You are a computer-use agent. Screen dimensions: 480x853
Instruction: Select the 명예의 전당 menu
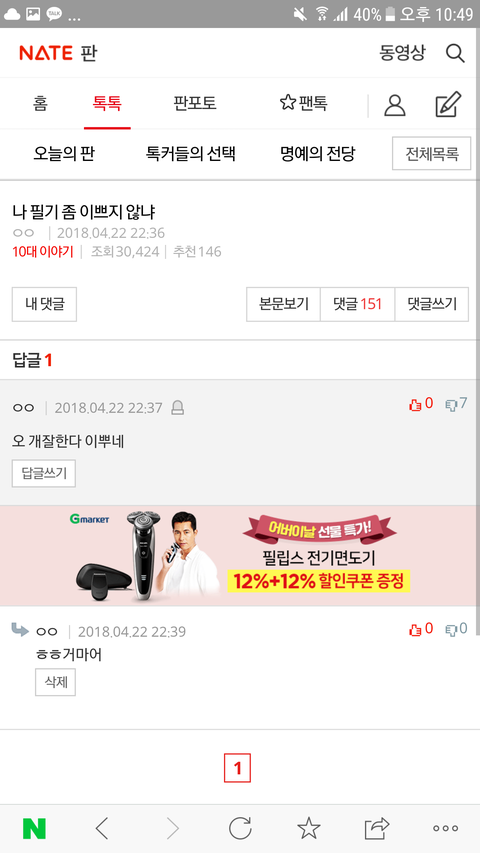[x=318, y=154]
